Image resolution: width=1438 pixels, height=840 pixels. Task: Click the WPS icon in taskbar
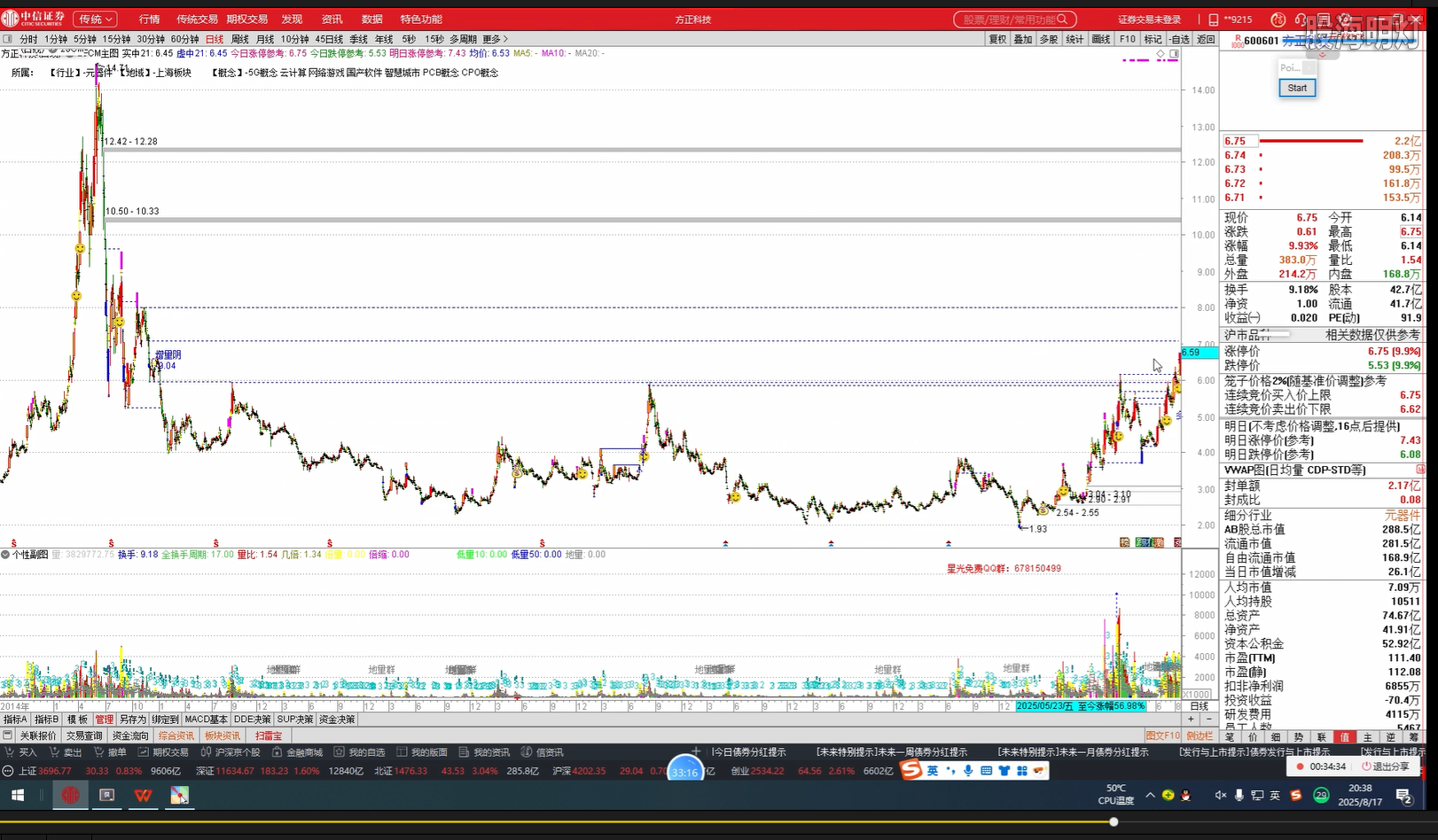pyautogui.click(x=143, y=796)
